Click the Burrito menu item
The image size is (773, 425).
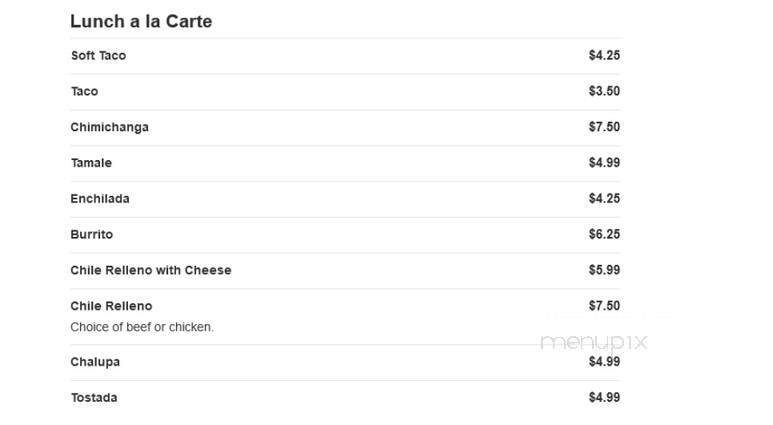click(92, 234)
